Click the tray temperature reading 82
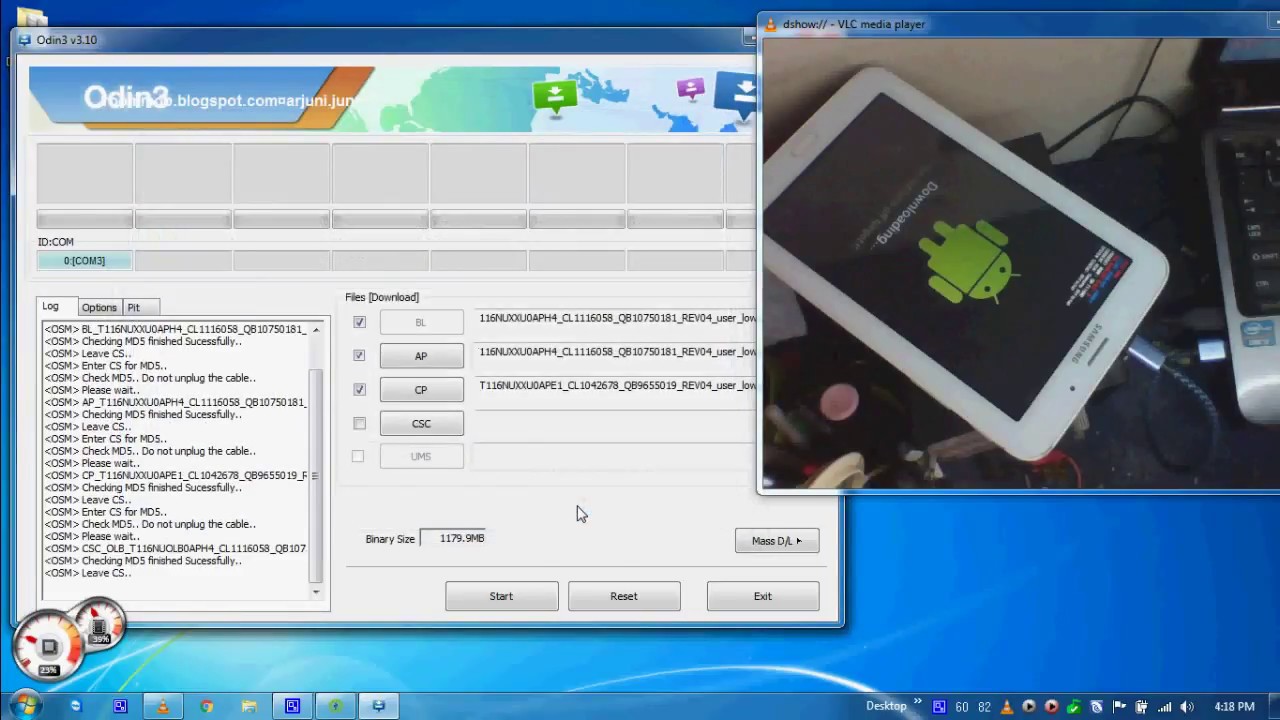 [985, 706]
